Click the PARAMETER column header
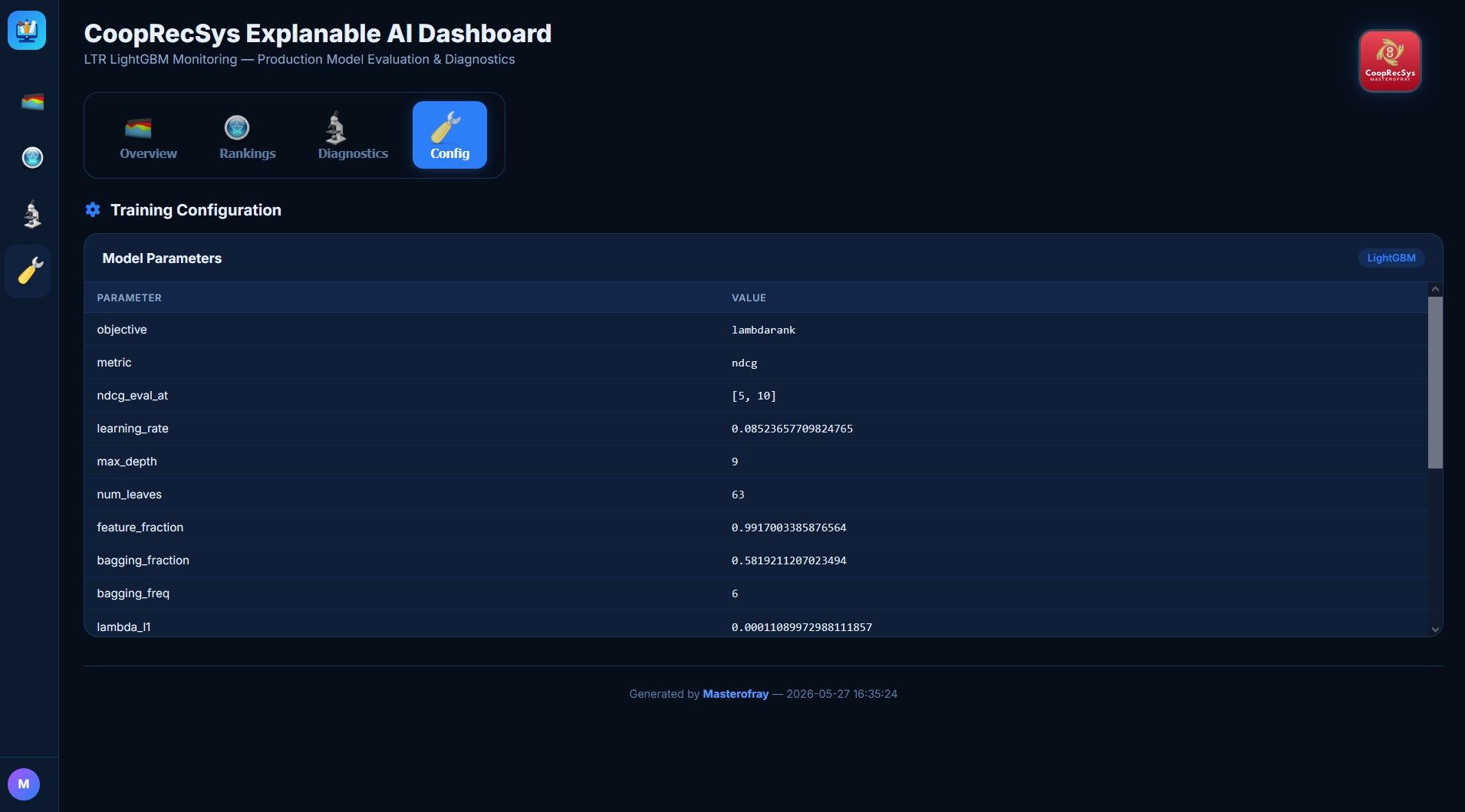The width and height of the screenshot is (1465, 812). (129, 298)
